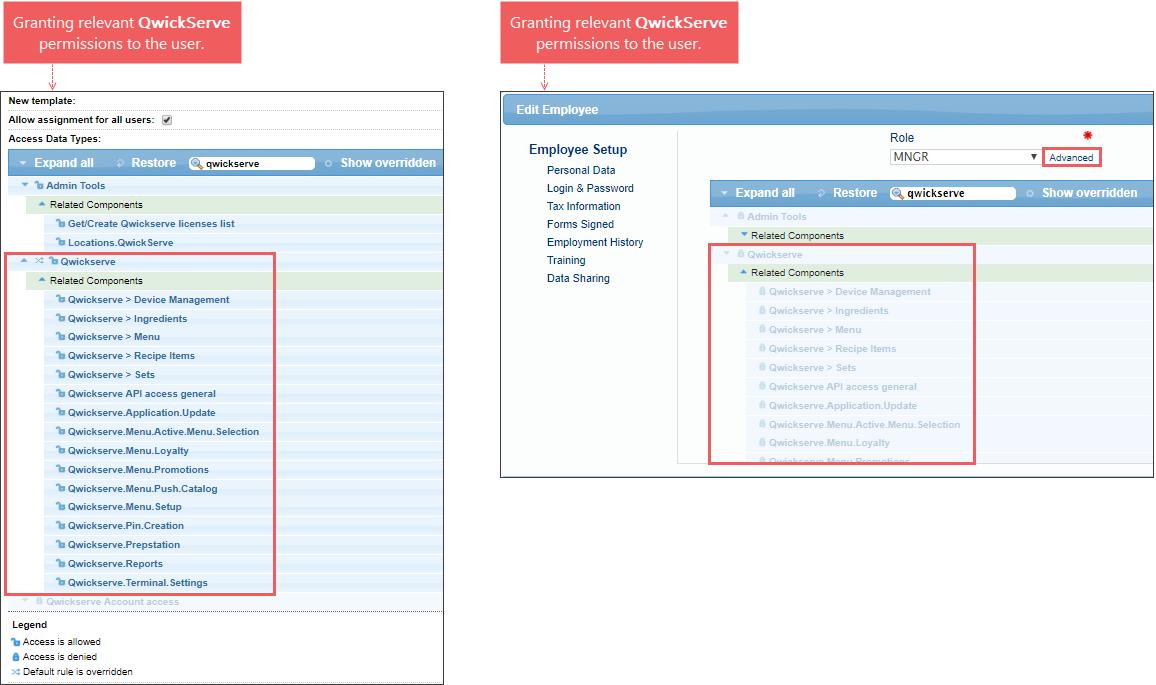The image size is (1156, 685).
Task: Toggle the Allow assignment for all users checkbox
Action: (167, 120)
